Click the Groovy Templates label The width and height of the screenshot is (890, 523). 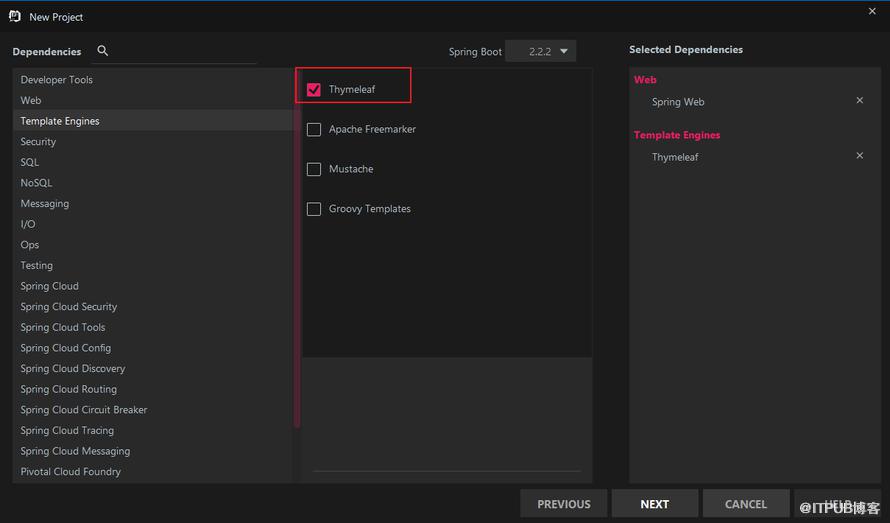[x=370, y=208]
